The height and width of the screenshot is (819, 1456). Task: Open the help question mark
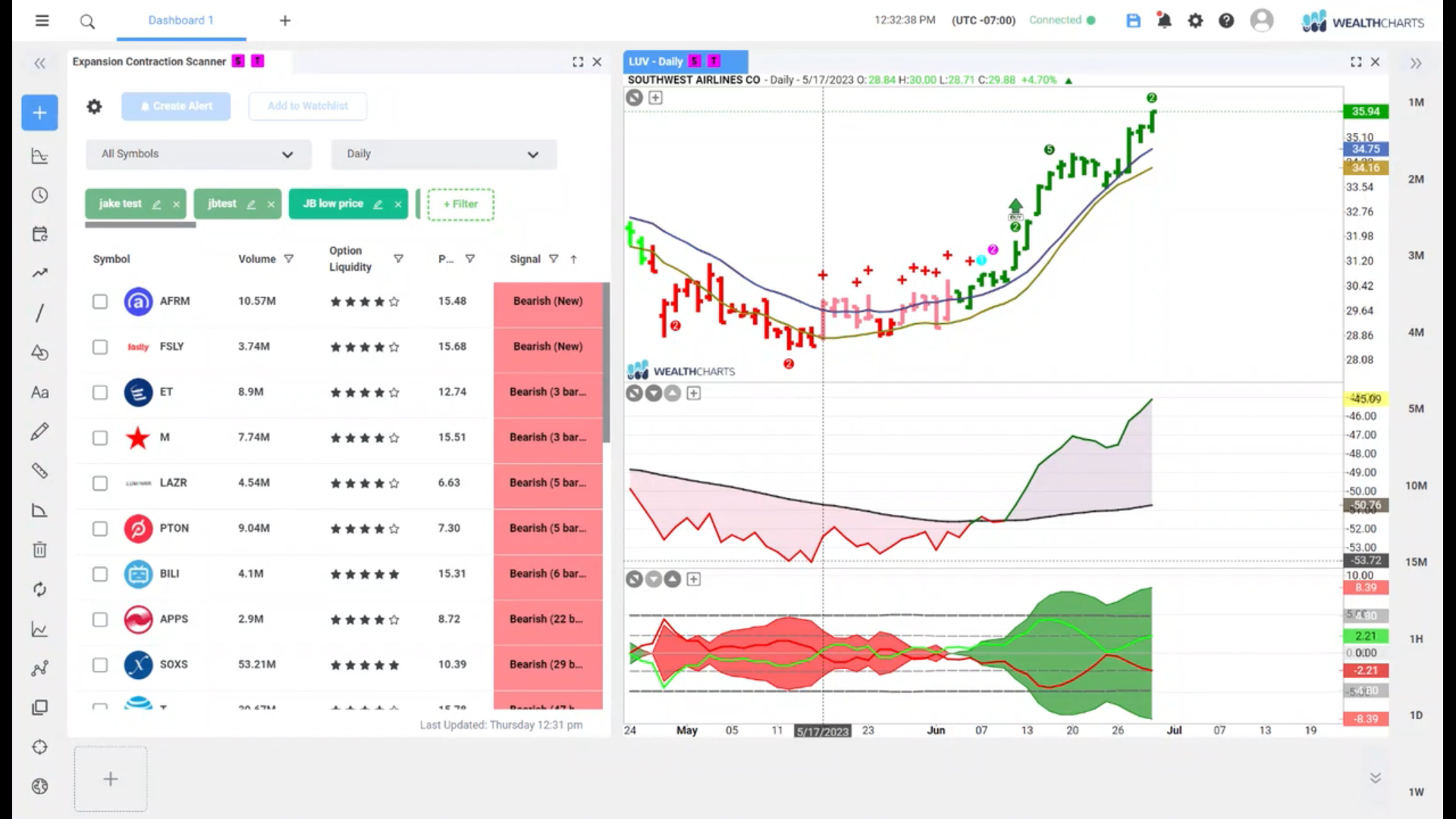click(x=1226, y=20)
